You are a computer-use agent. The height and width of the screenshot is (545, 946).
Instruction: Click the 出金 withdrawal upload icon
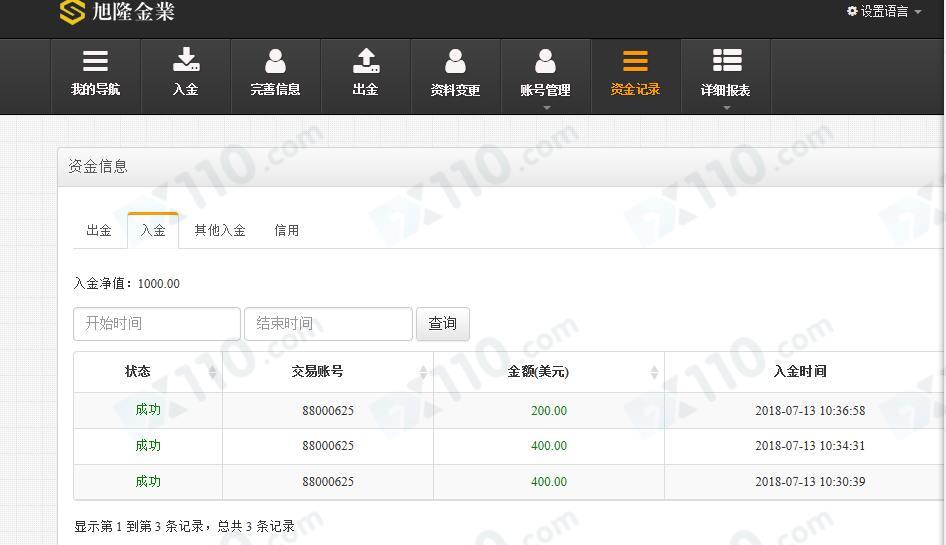point(366,60)
